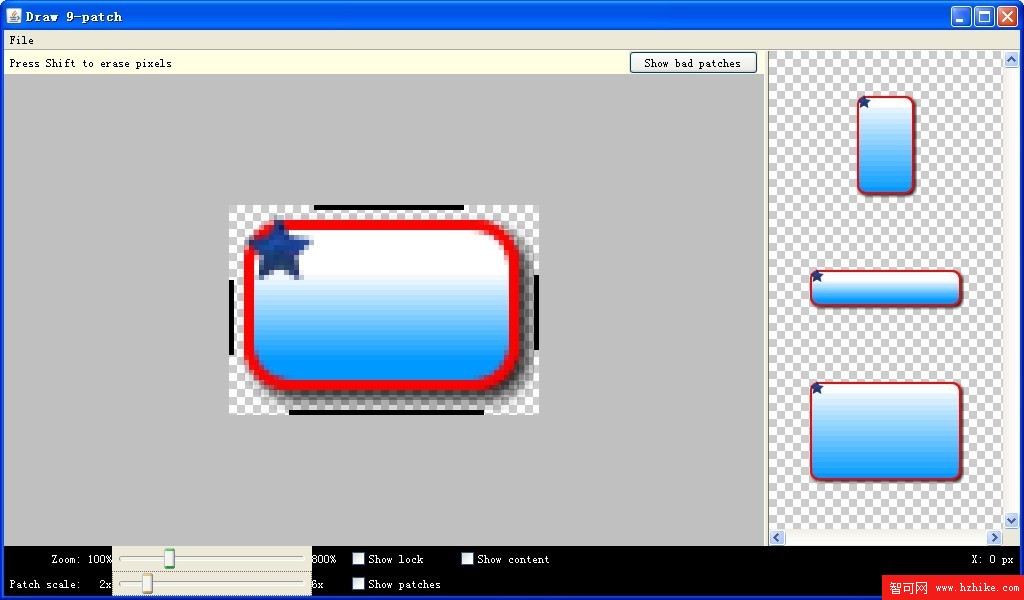Select the horizontally stretched preview thumbnail
The image size is (1024, 600).
[x=886, y=288]
